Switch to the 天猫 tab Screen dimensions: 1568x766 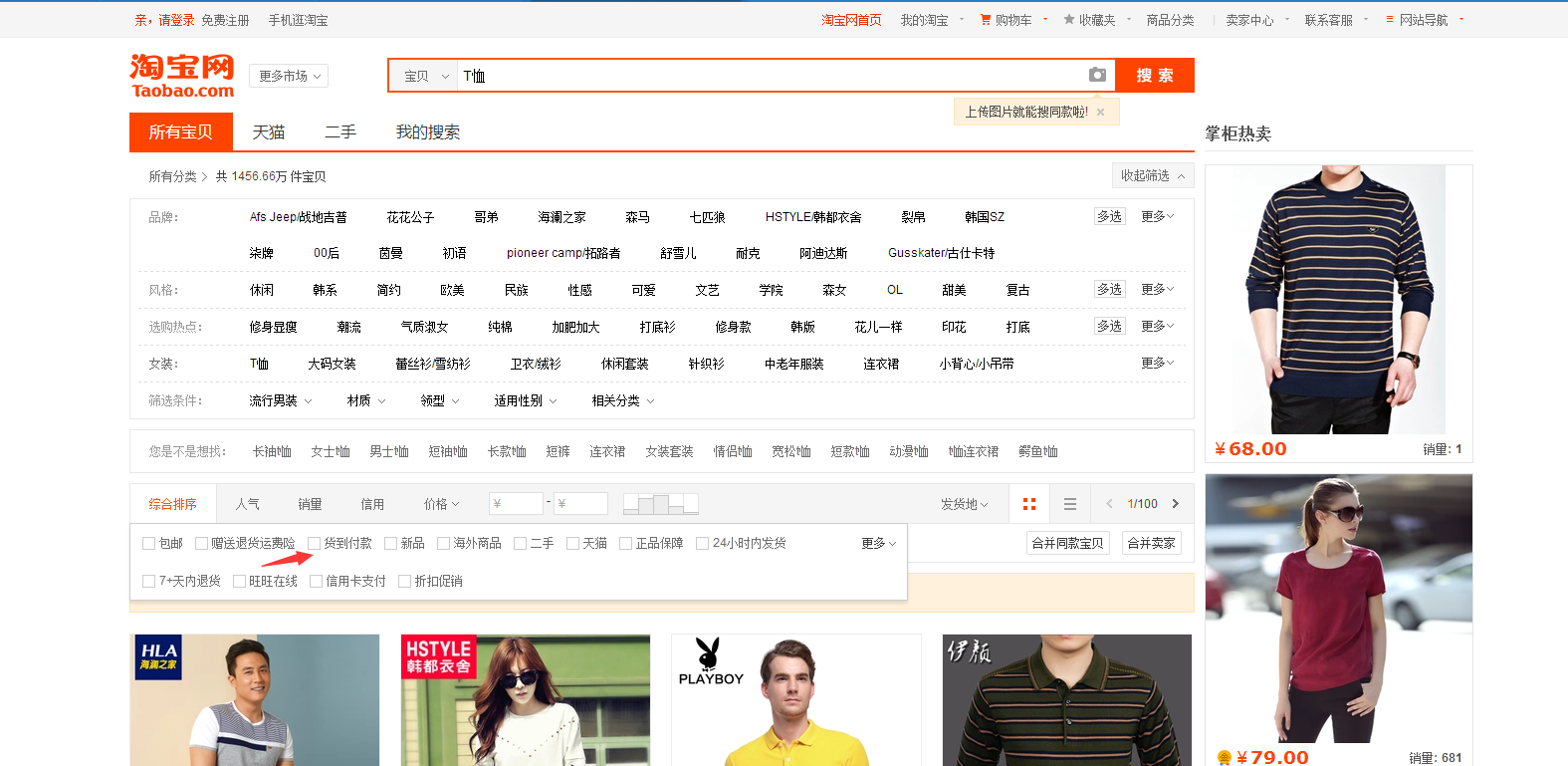(x=269, y=131)
